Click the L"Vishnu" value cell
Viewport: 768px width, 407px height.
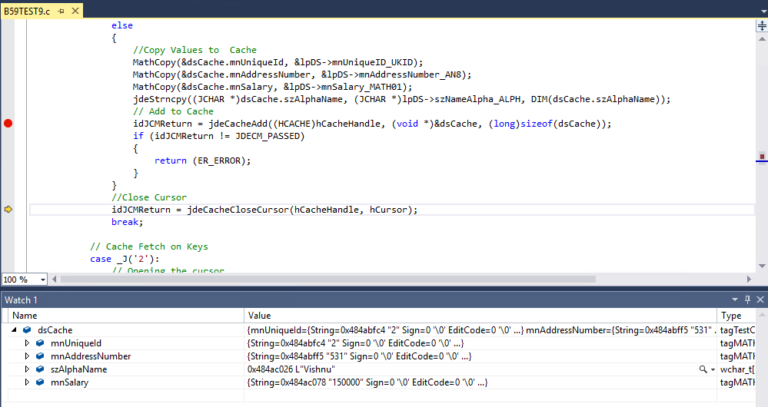tap(291, 369)
